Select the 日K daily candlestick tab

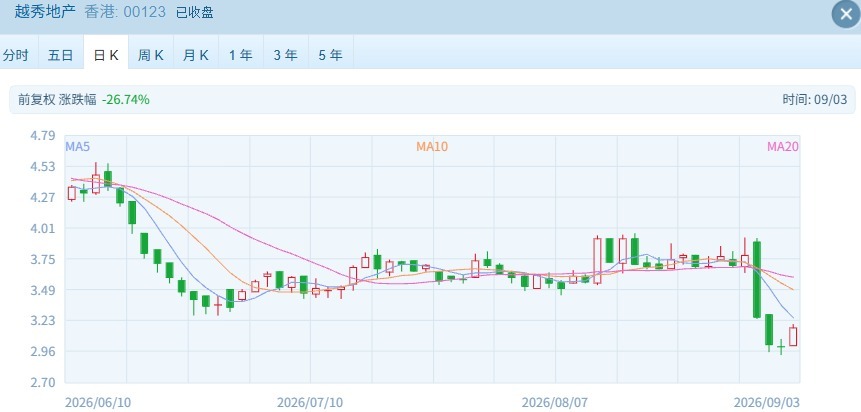pyautogui.click(x=106, y=54)
